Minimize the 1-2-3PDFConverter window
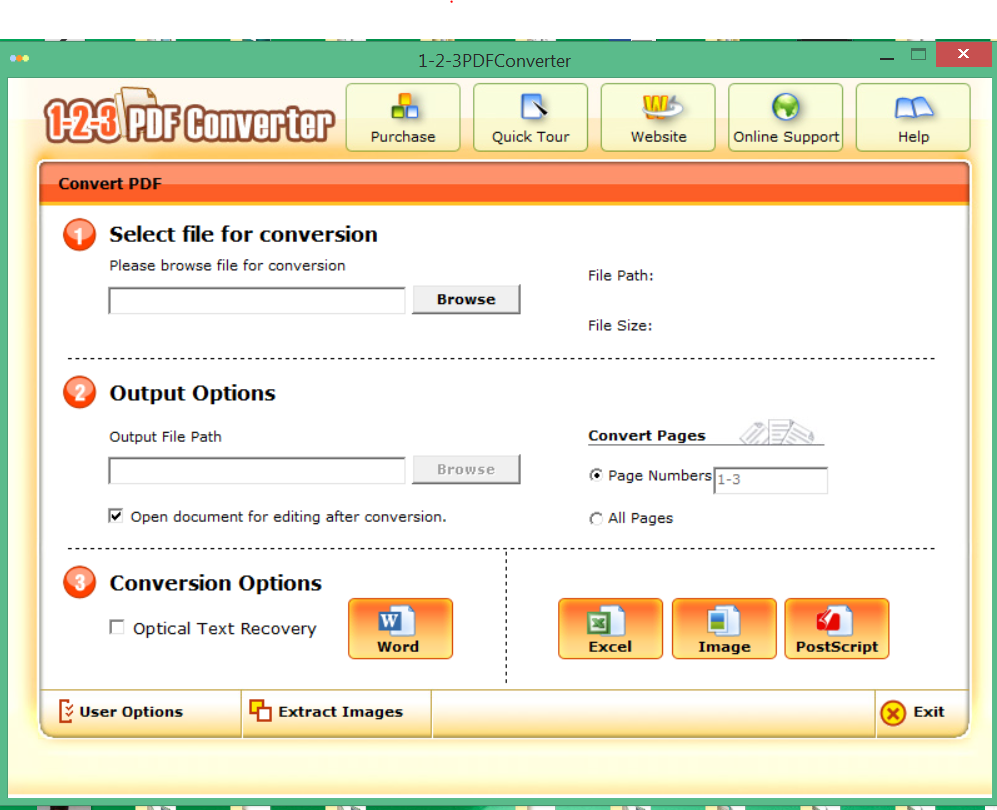 [x=887, y=58]
